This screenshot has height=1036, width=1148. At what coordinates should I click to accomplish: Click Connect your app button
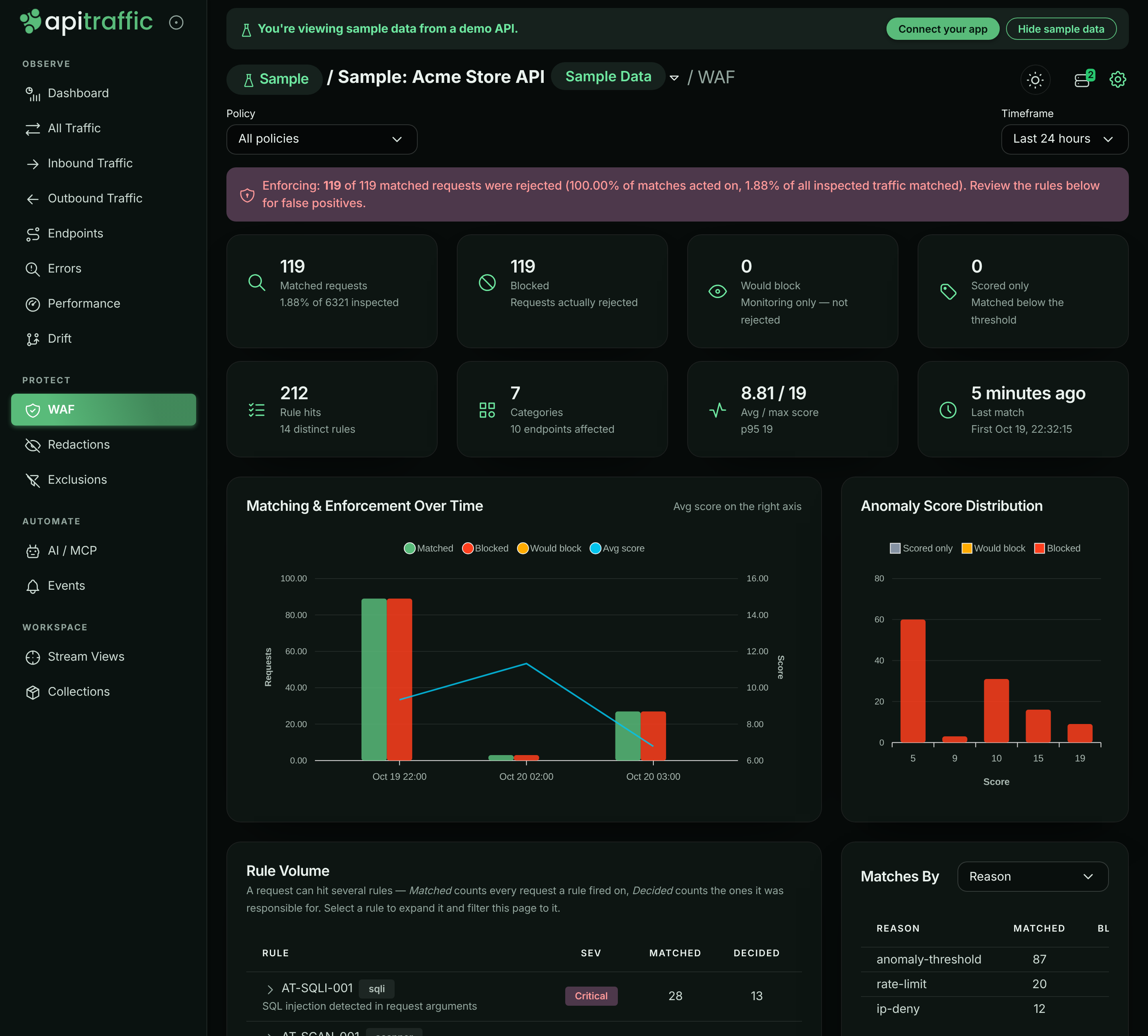tap(942, 29)
